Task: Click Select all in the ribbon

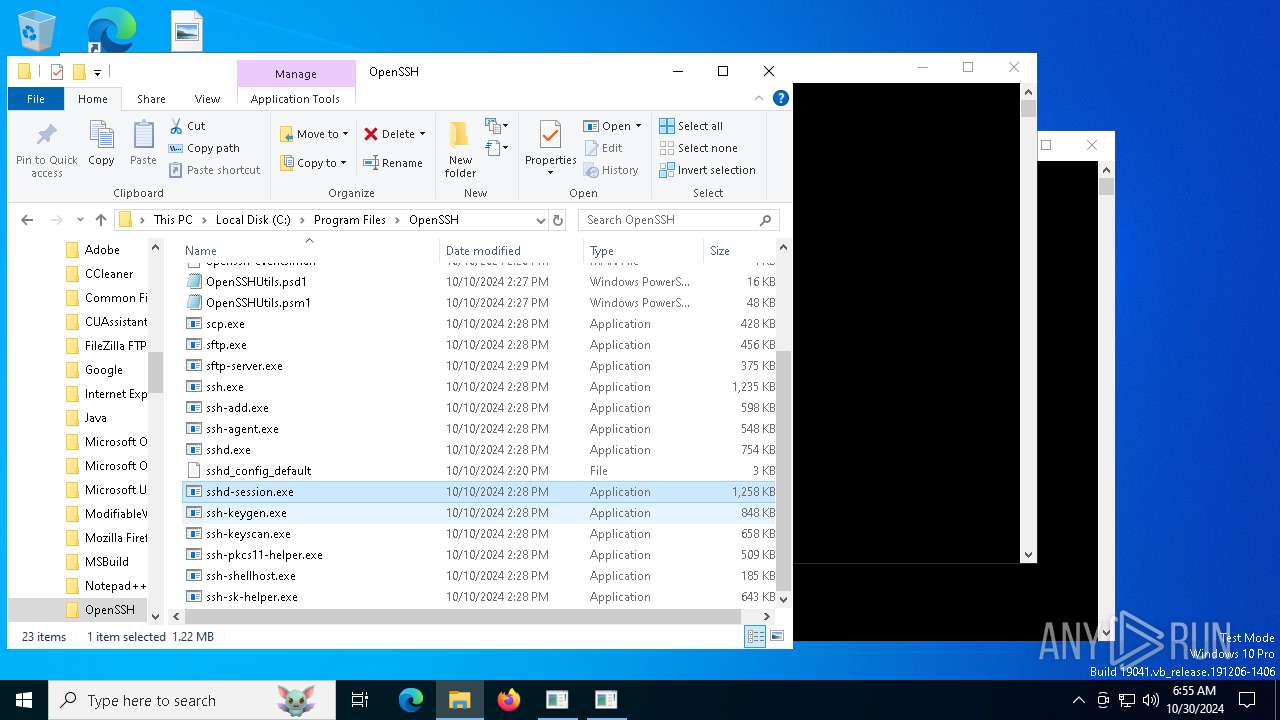Action: tap(691, 126)
